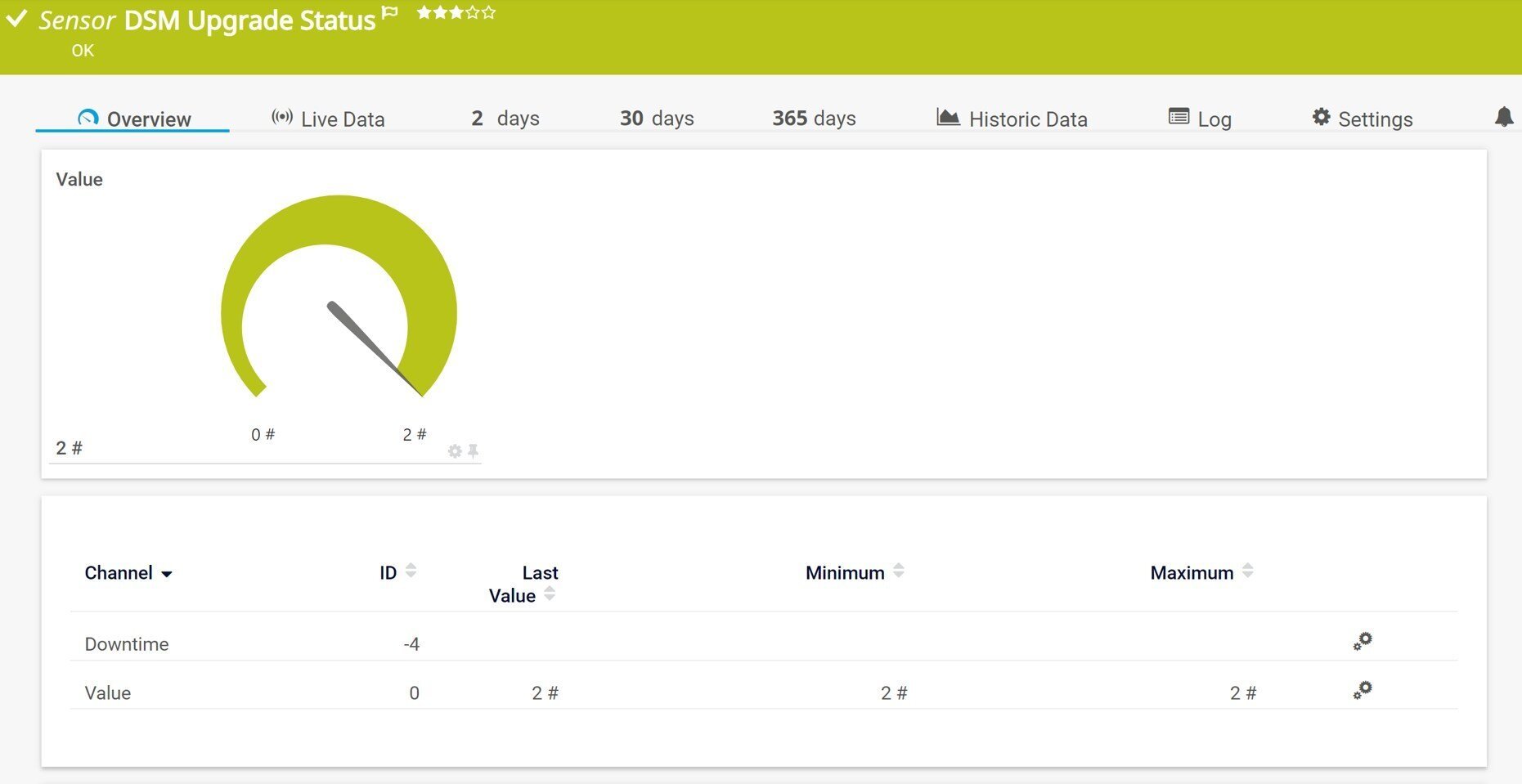Click the gauge maximum label 2 #
The height and width of the screenshot is (784, 1522).
(x=415, y=435)
